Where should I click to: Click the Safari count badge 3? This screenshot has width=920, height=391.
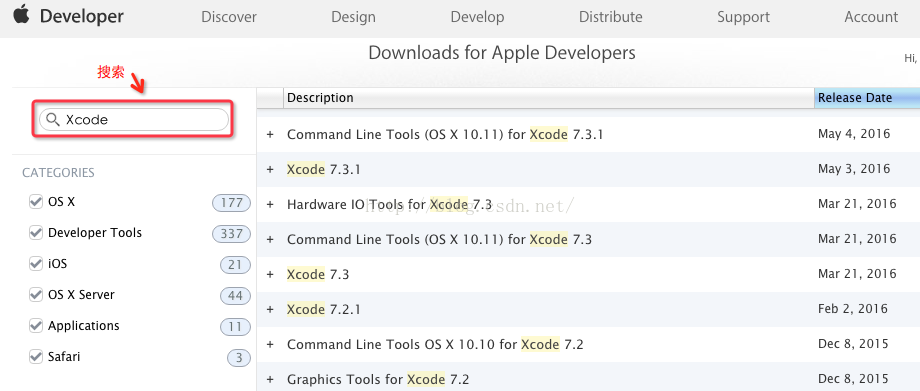point(239,358)
